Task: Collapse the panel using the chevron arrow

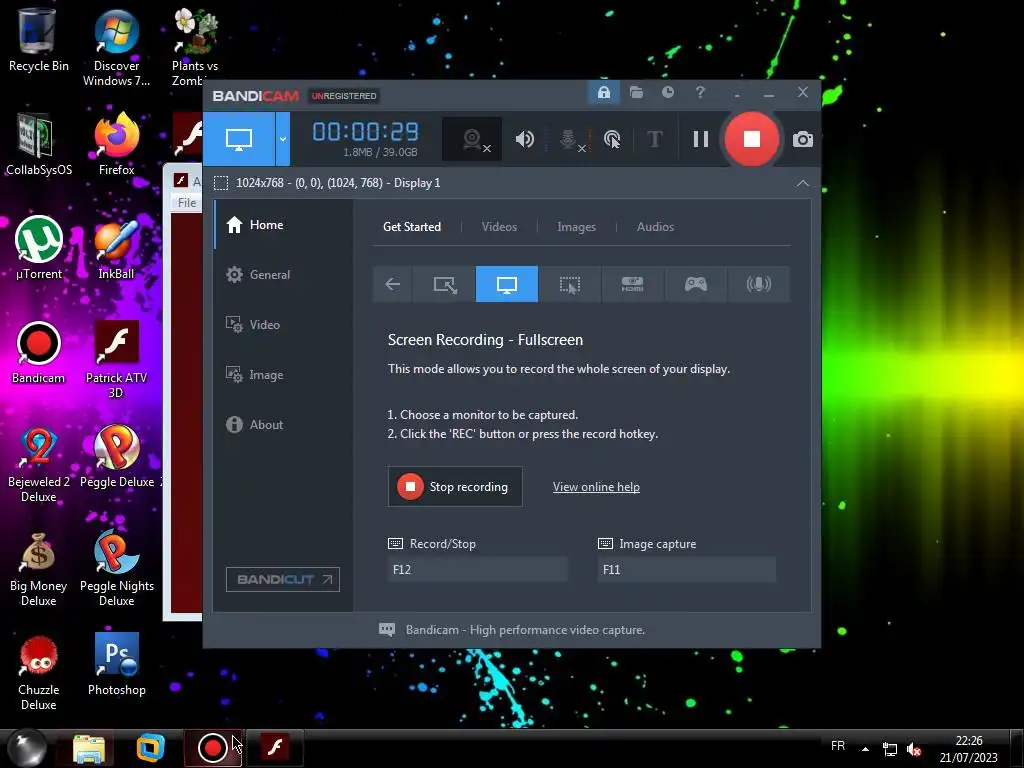Action: click(803, 184)
